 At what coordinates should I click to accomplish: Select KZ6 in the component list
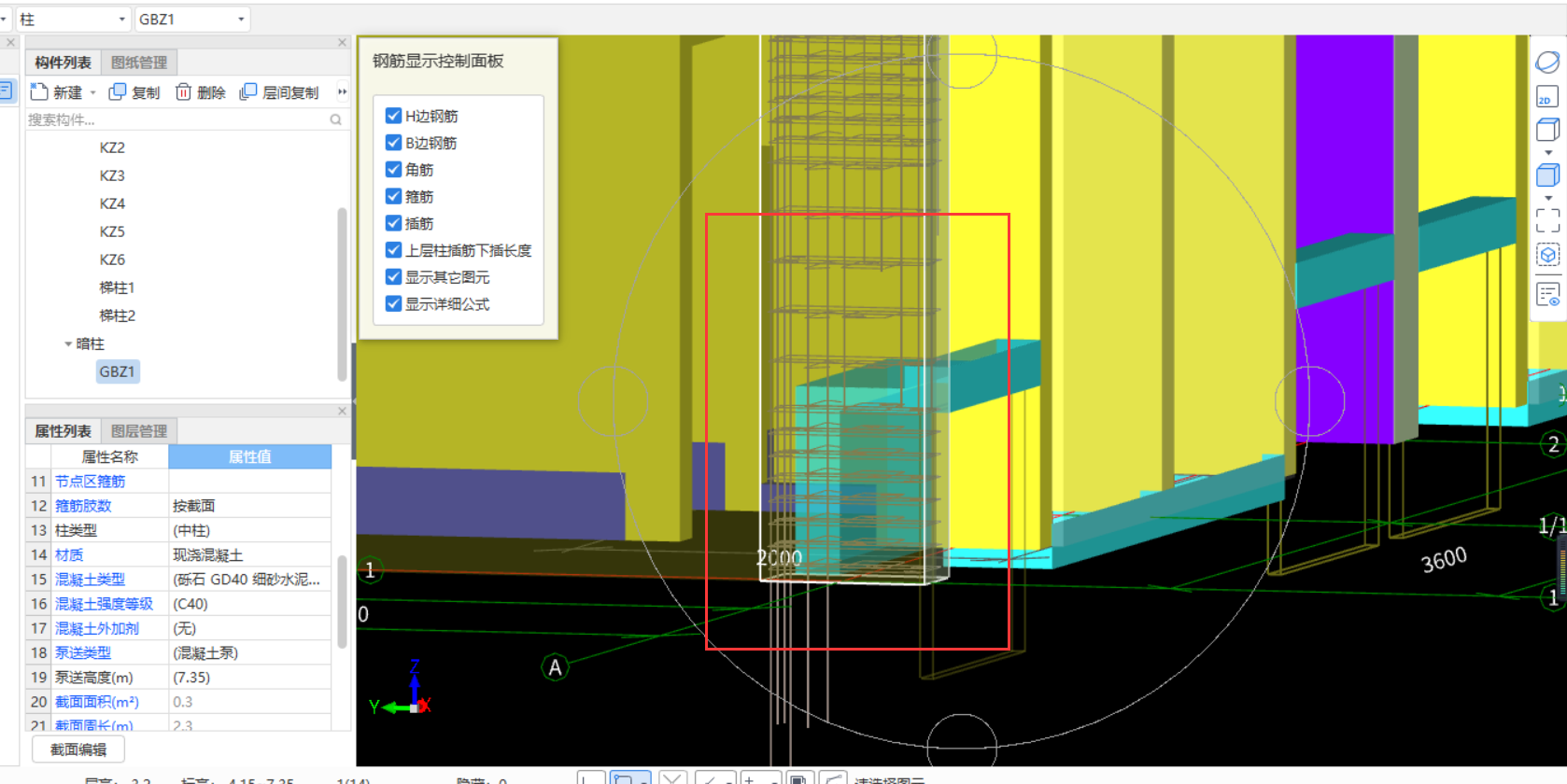(x=112, y=259)
